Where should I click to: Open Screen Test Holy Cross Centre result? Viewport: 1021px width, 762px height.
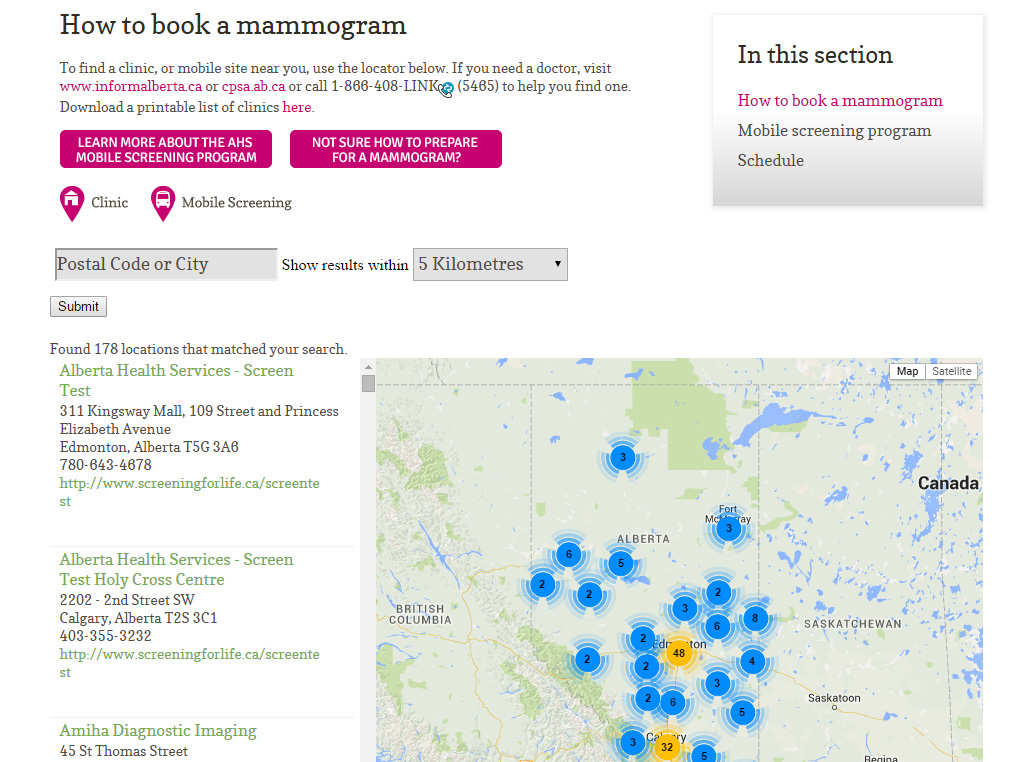coord(176,569)
